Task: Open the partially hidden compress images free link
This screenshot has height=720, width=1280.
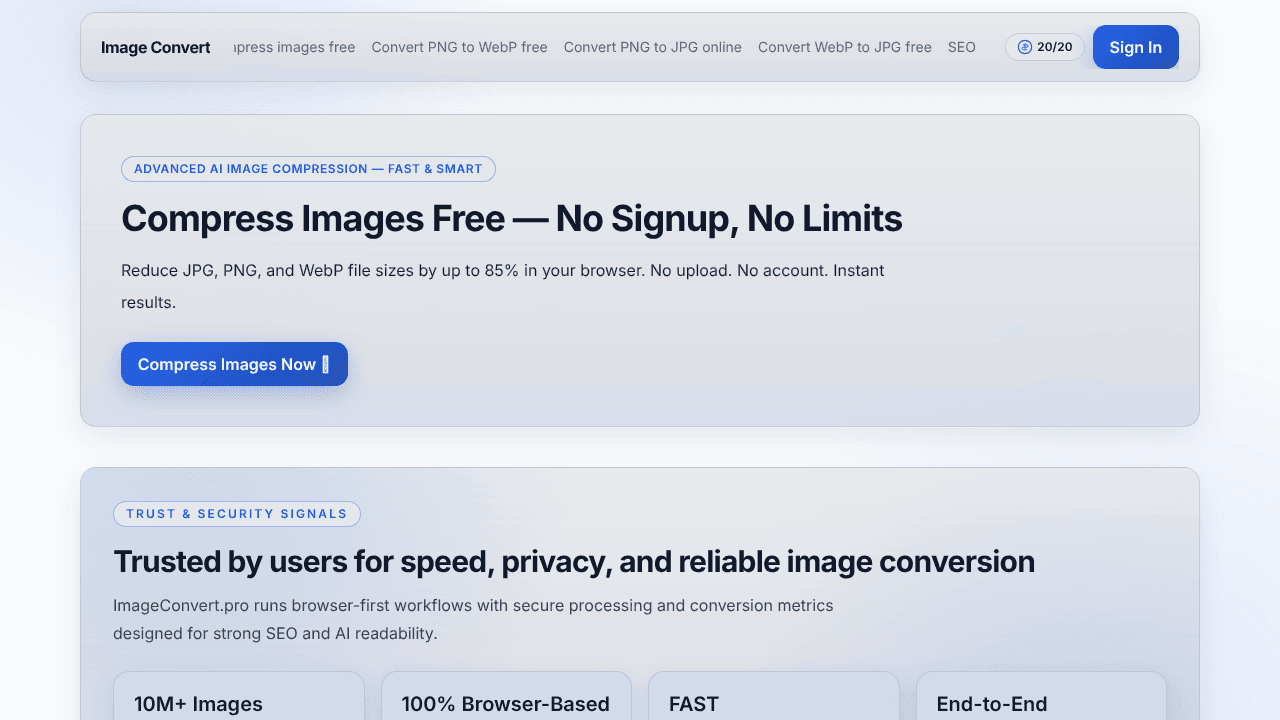Action: point(295,47)
